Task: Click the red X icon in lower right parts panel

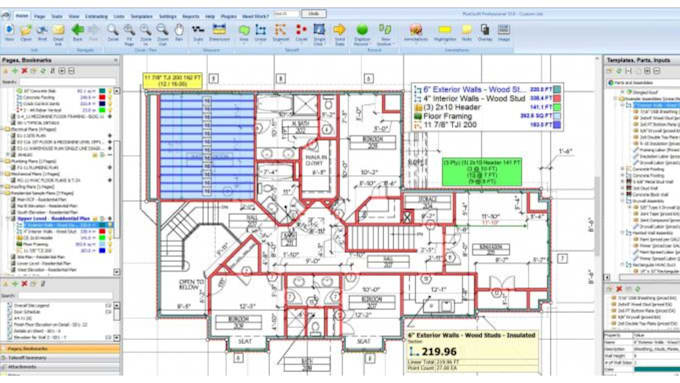Action: 619,289
